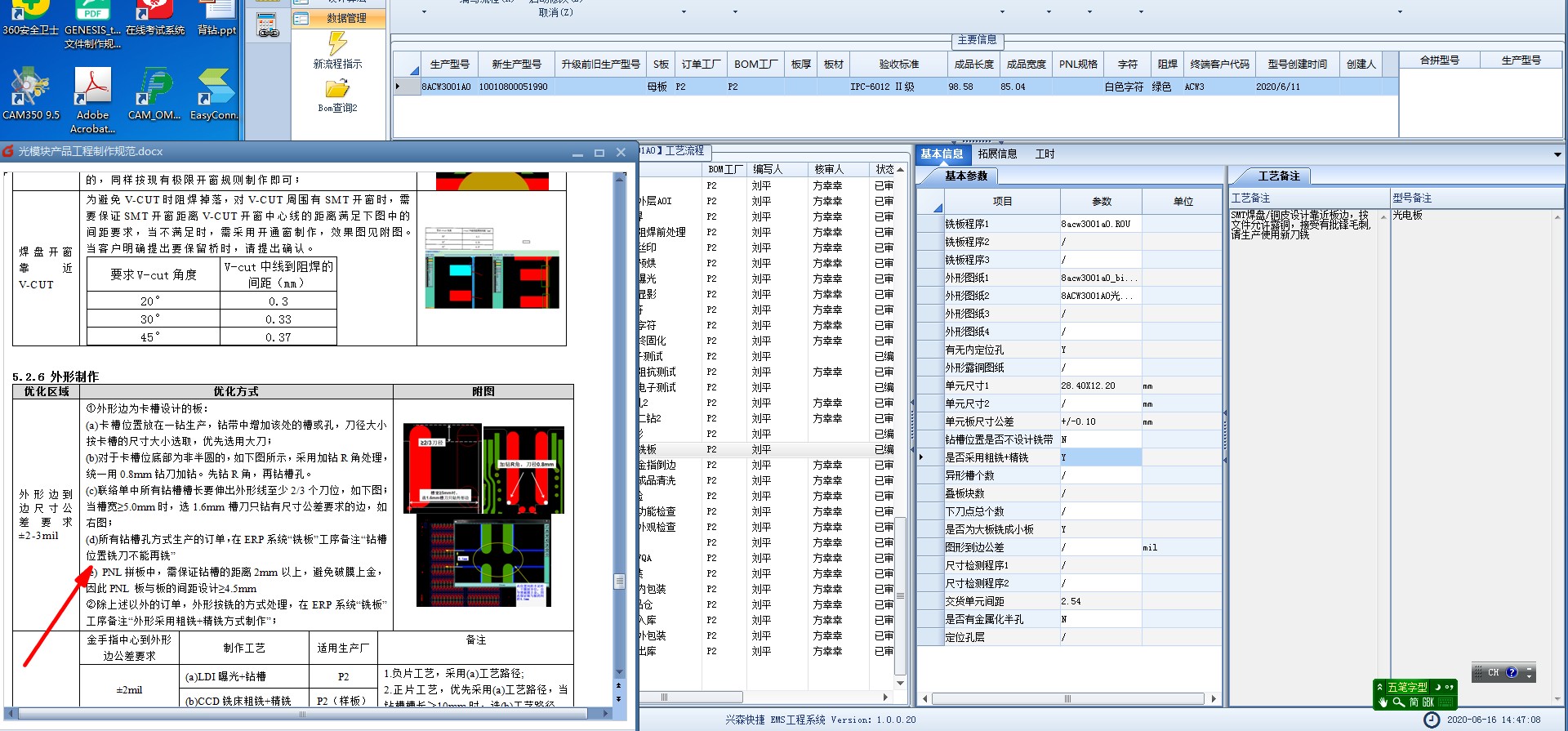Click the 主要信息 section tab

click(977, 40)
